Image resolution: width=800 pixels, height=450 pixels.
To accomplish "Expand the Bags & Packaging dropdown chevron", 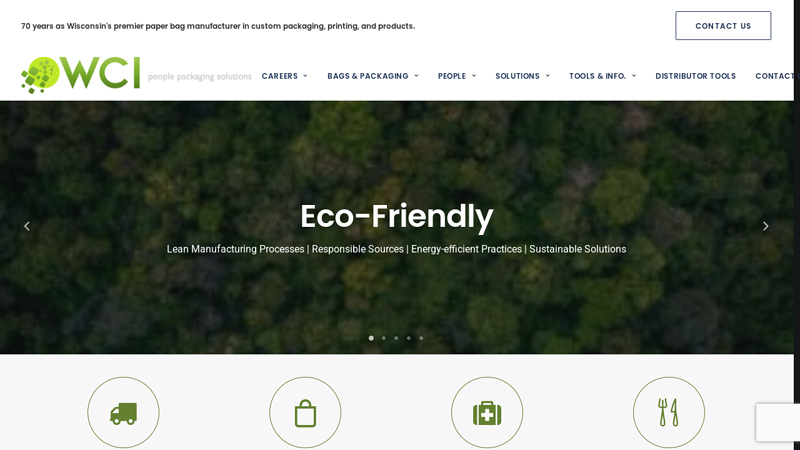I will pos(416,76).
